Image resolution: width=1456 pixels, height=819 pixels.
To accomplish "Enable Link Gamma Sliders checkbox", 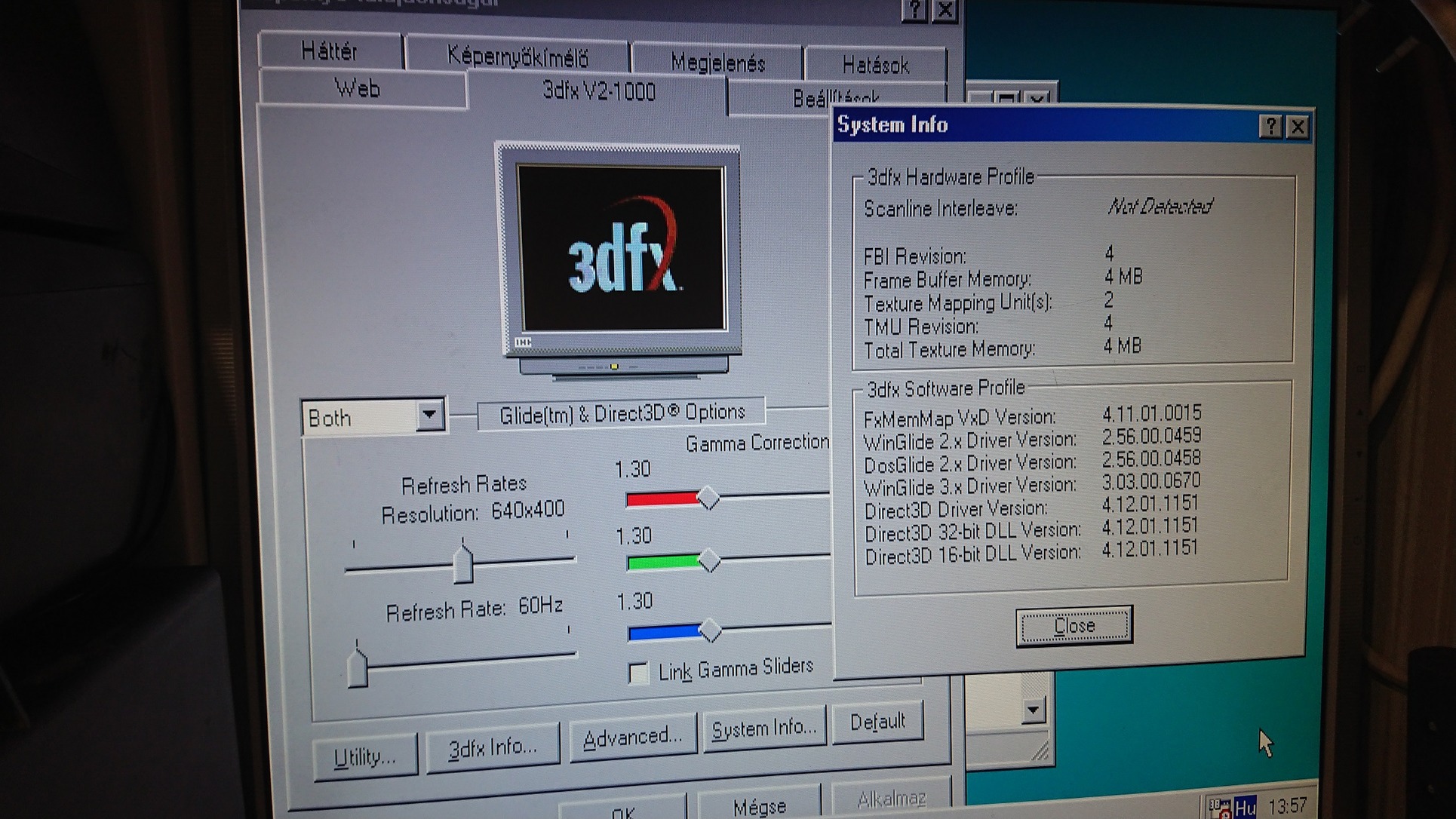I will click(638, 672).
